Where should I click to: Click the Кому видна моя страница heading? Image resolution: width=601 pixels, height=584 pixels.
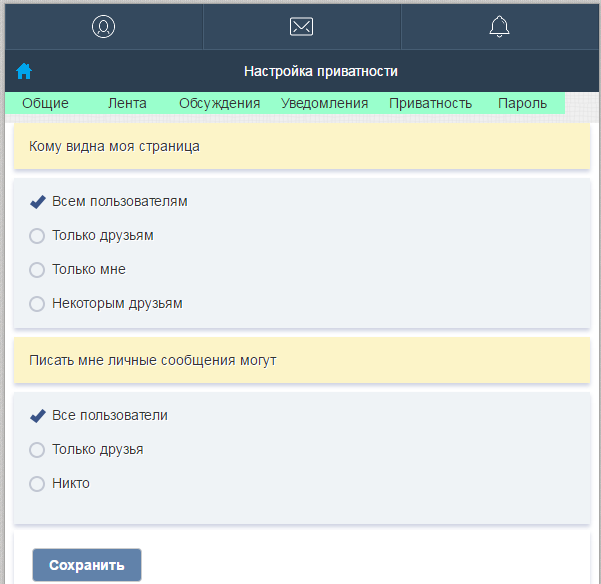click(114, 146)
